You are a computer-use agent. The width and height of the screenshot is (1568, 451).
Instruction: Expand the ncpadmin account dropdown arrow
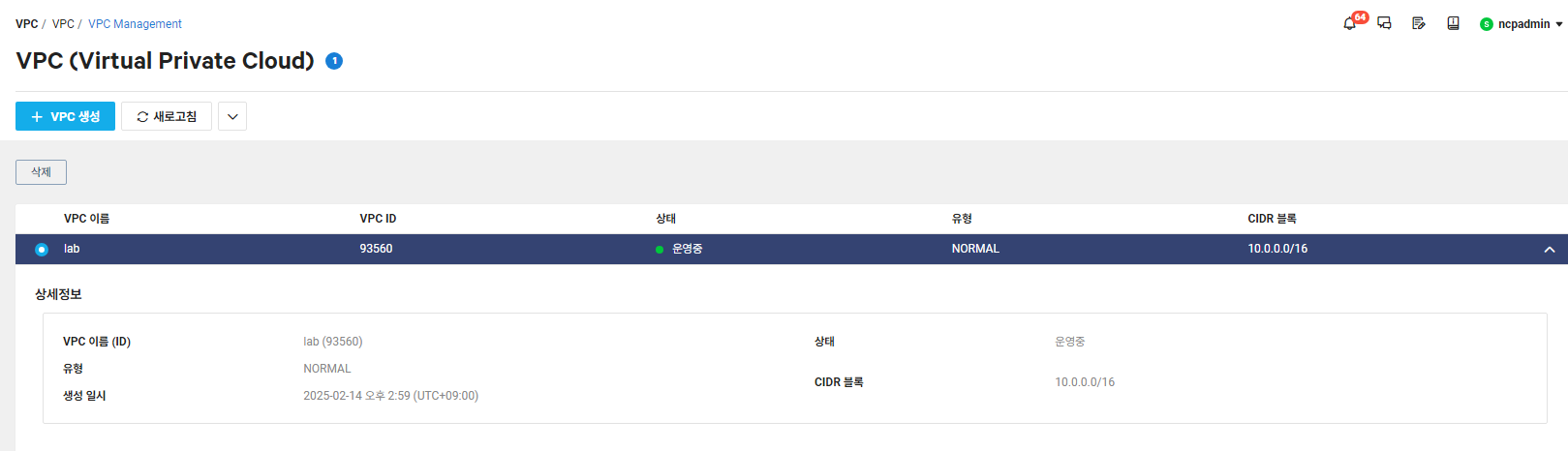(1559, 25)
